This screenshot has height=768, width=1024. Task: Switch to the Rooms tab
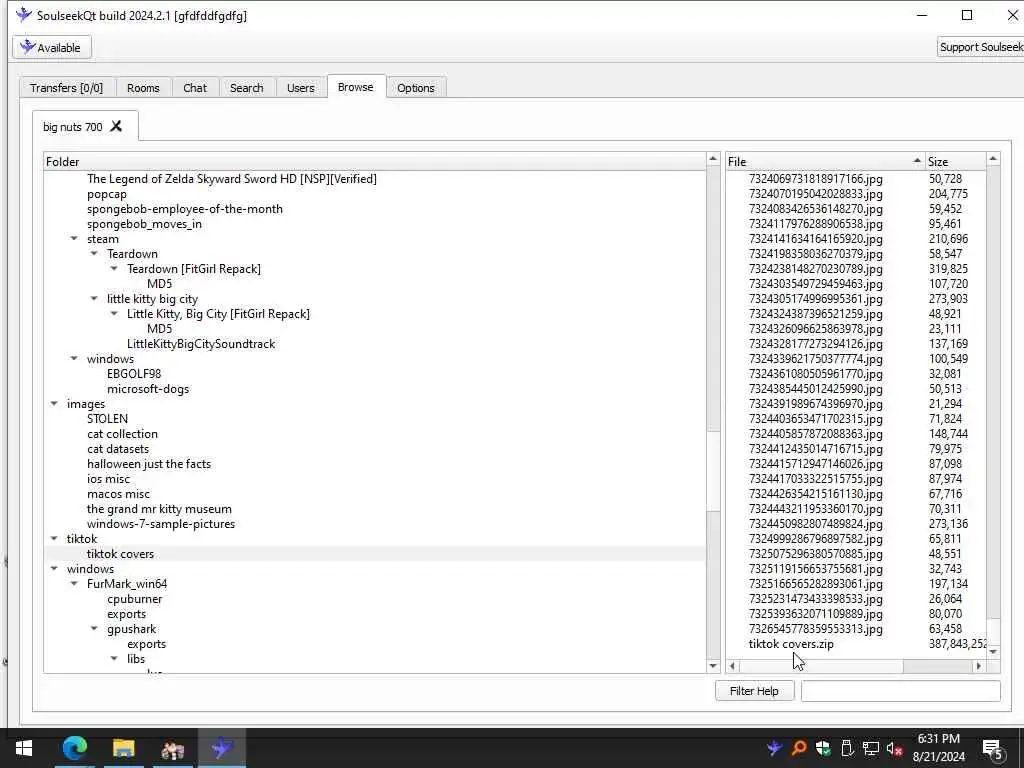(143, 88)
